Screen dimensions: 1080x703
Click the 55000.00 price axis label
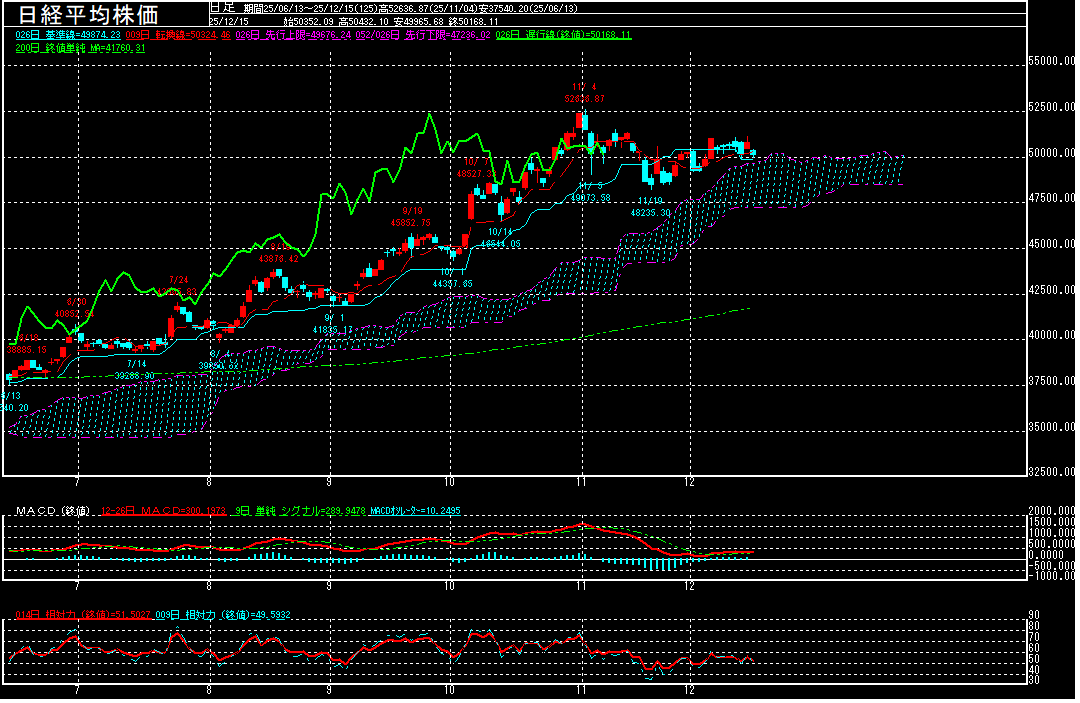pos(1052,61)
